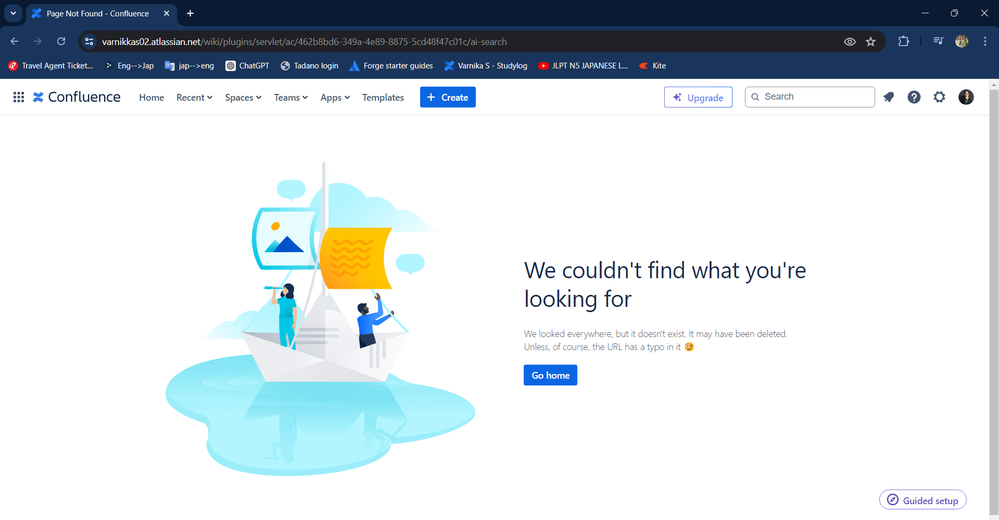Click the Confluence logo

coord(76,97)
